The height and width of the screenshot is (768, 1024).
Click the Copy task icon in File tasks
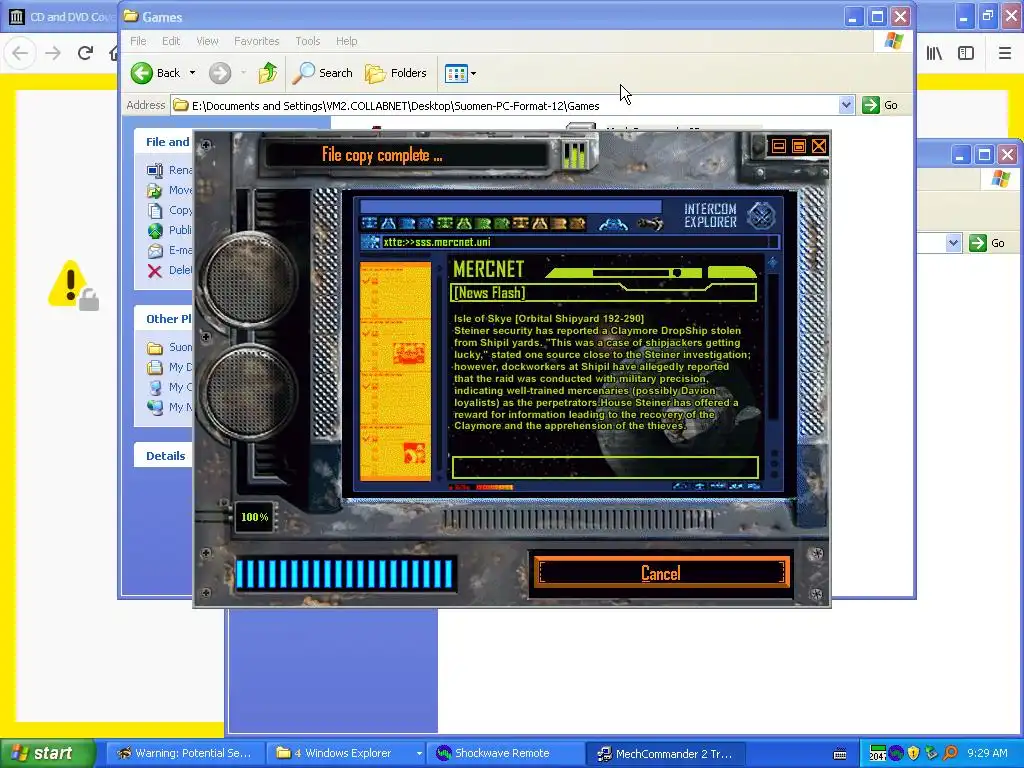point(155,210)
